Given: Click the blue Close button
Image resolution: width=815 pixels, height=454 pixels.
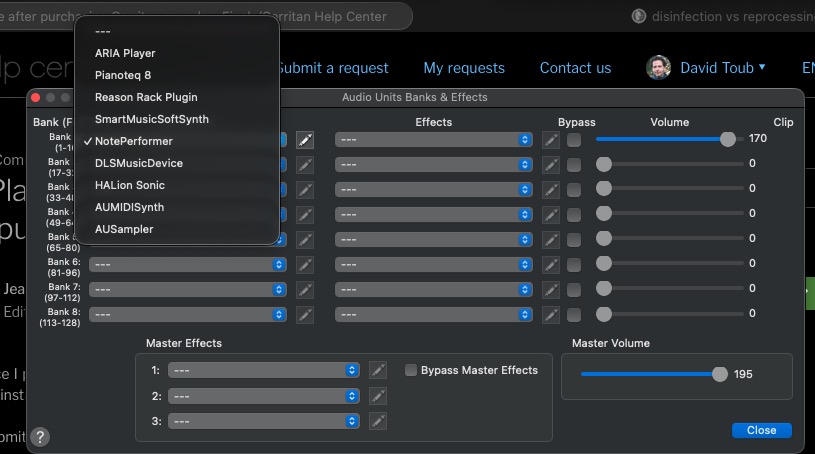Looking at the screenshot, I should 761,430.
